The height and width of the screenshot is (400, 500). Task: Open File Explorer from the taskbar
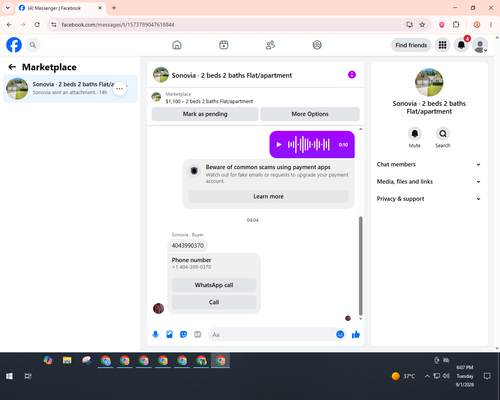[x=67, y=360]
